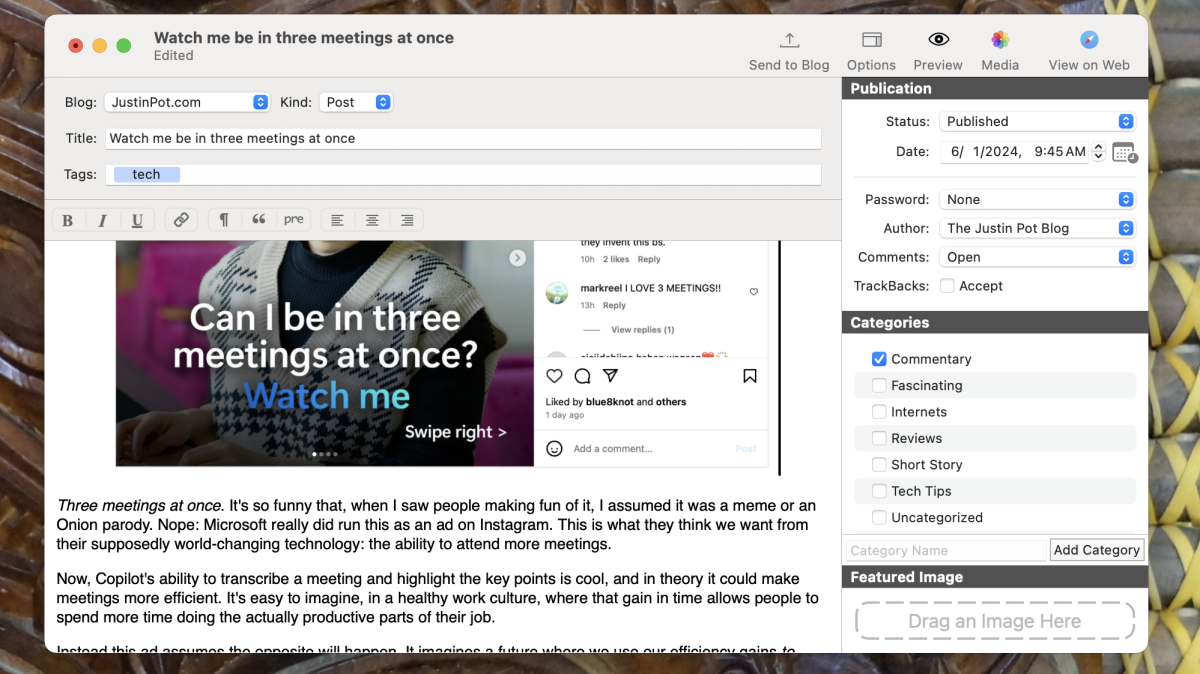Viewport: 1200px width, 674px height.
Task: Open the Options panel icon
Action: (x=871, y=40)
